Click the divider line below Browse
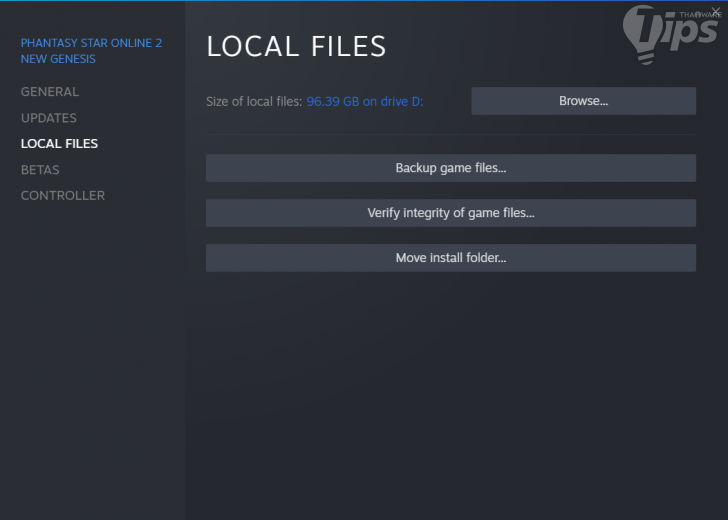This screenshot has height=520, width=728. pyautogui.click(x=450, y=135)
